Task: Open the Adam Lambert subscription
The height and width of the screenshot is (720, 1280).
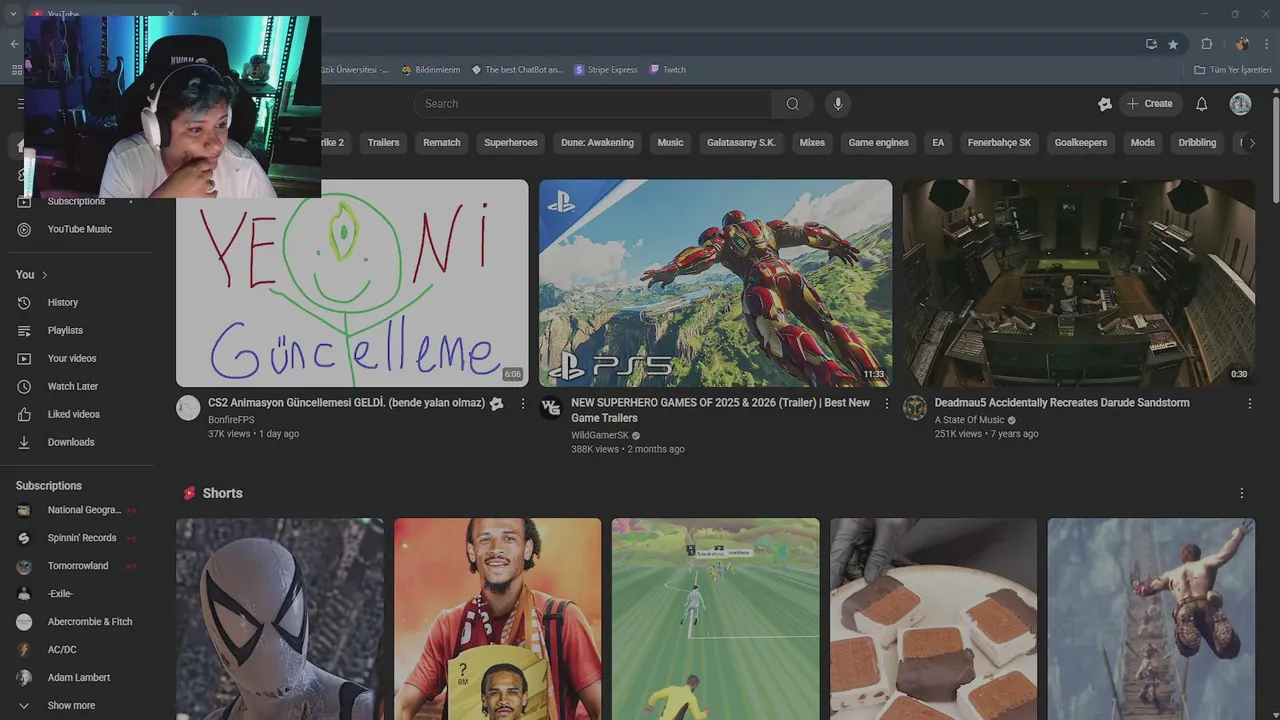Action: tap(77, 678)
